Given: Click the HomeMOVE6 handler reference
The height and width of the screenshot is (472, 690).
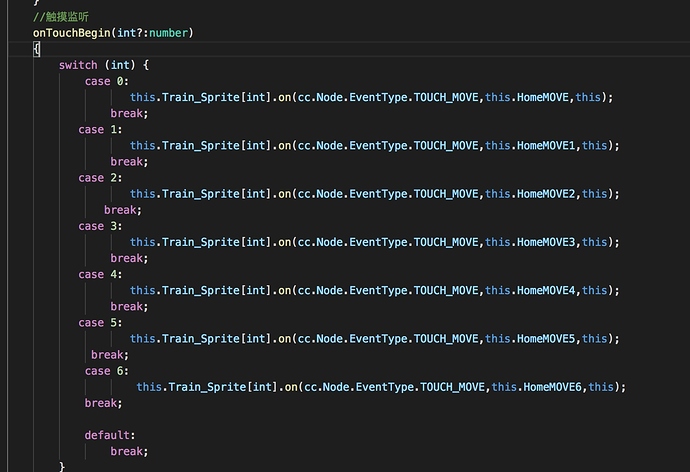Looking at the screenshot, I should [553, 387].
